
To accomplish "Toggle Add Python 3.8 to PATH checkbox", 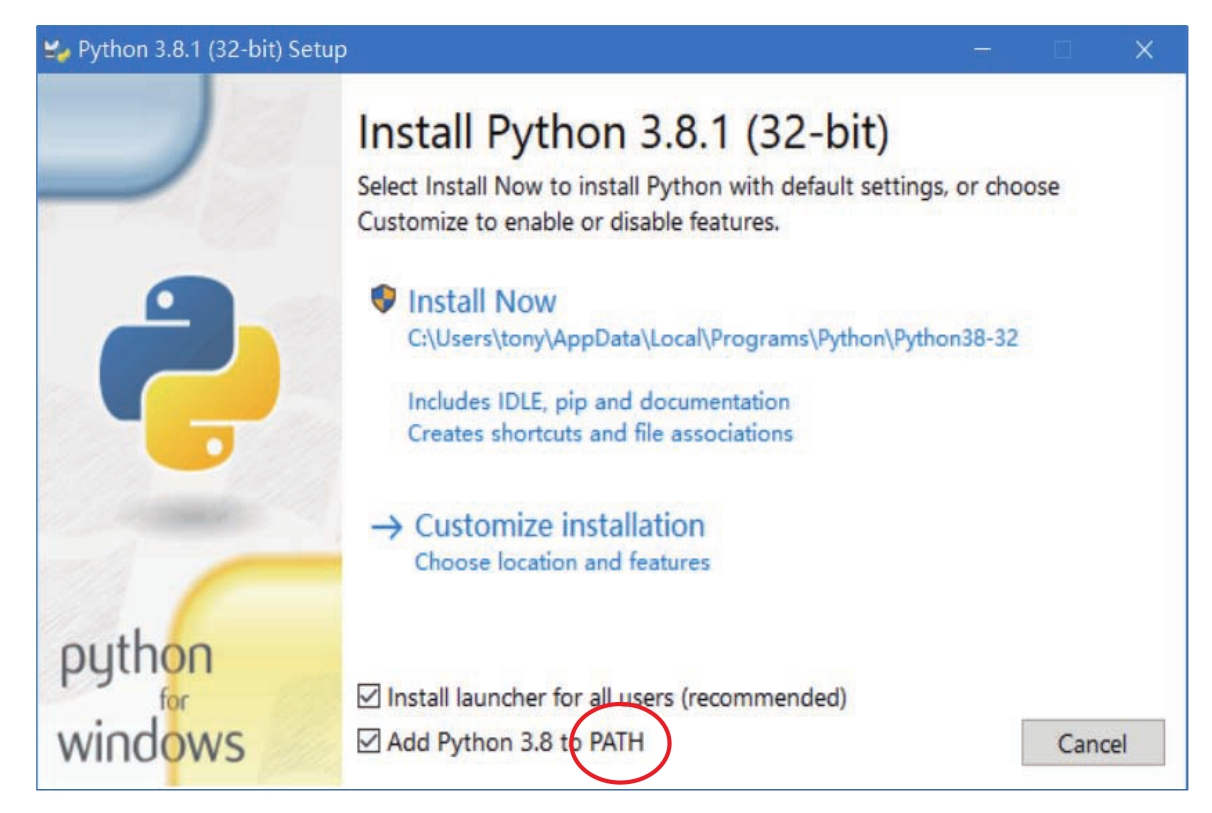I will coord(370,743).
